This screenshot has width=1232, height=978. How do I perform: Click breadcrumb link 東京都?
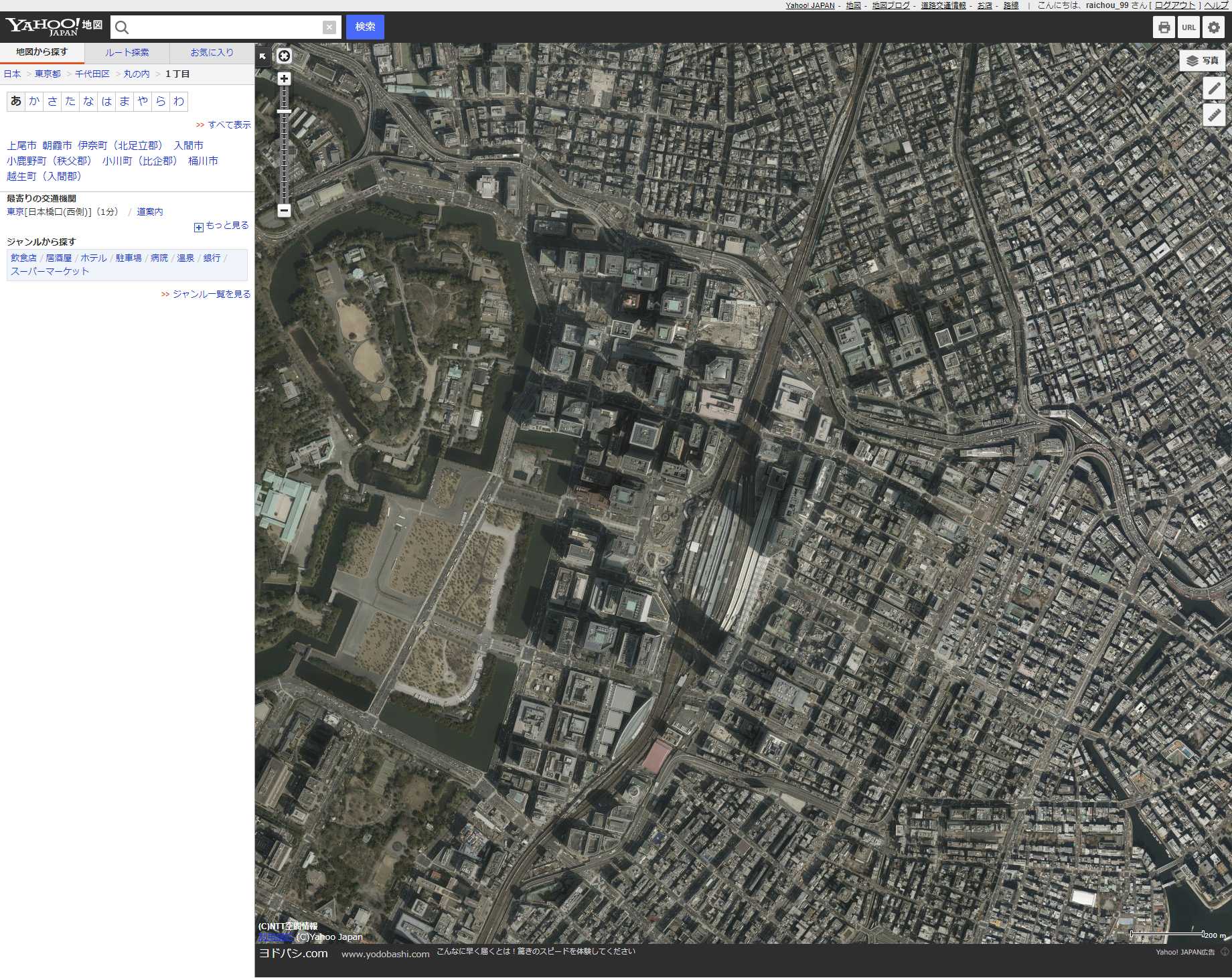pos(48,74)
